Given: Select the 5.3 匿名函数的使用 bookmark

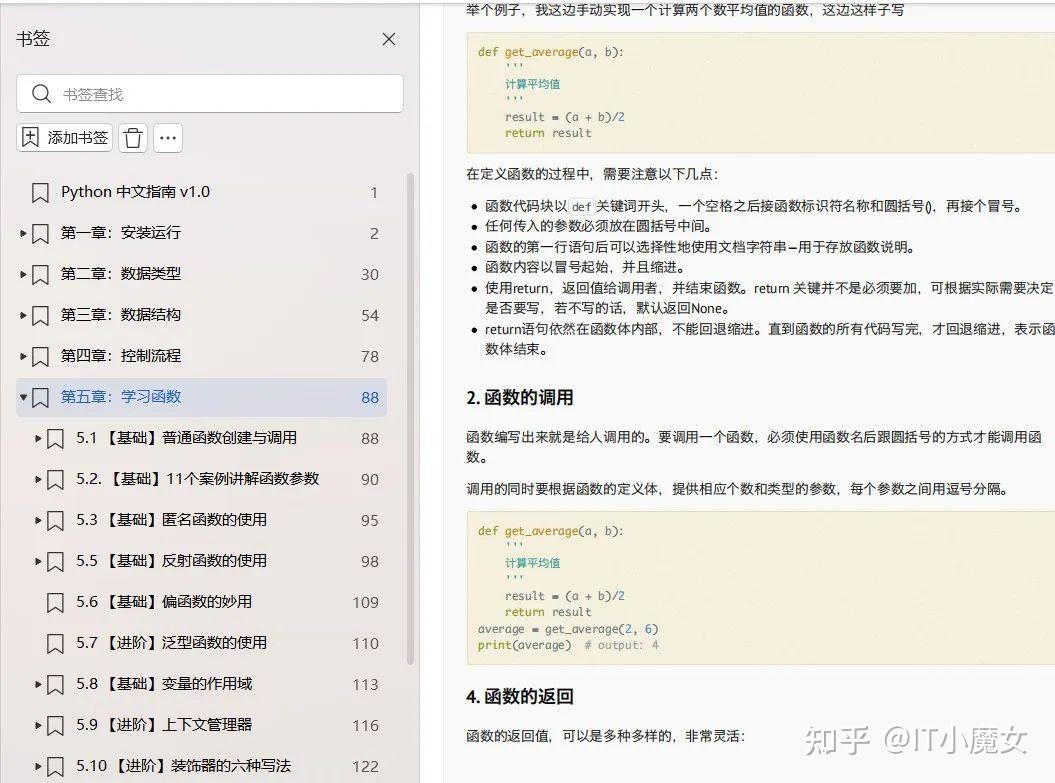Looking at the screenshot, I should (x=160, y=520).
